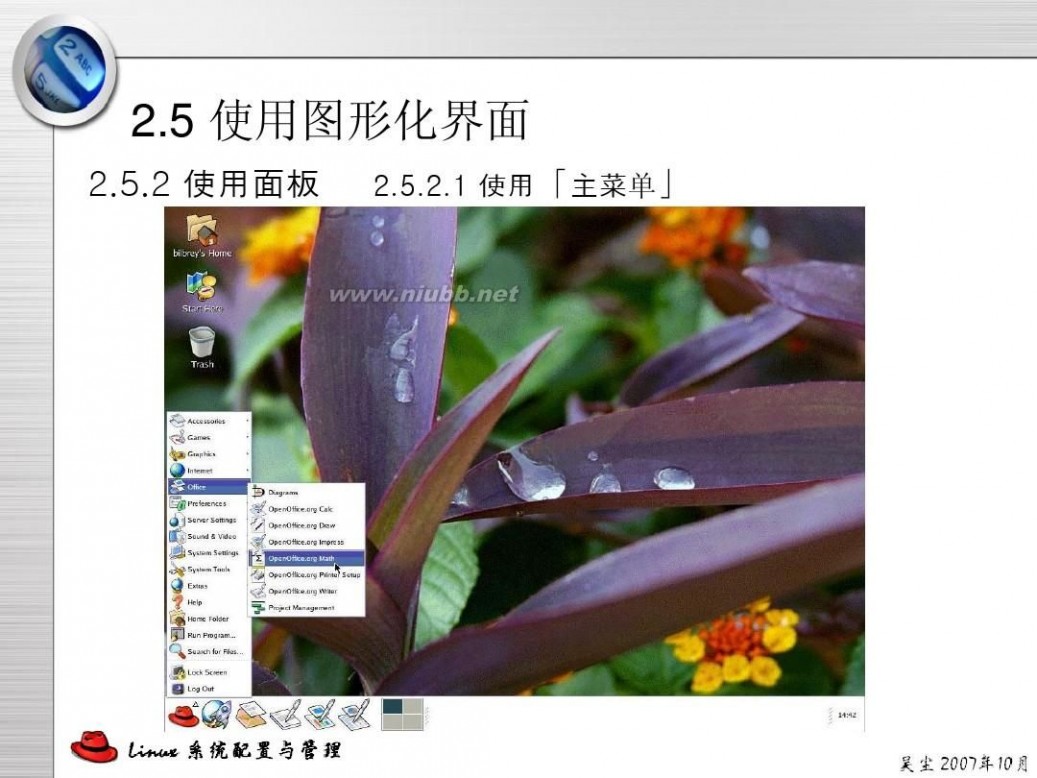The height and width of the screenshot is (778, 1037).
Task: Expand the Graphics submenu
Action: (209, 454)
